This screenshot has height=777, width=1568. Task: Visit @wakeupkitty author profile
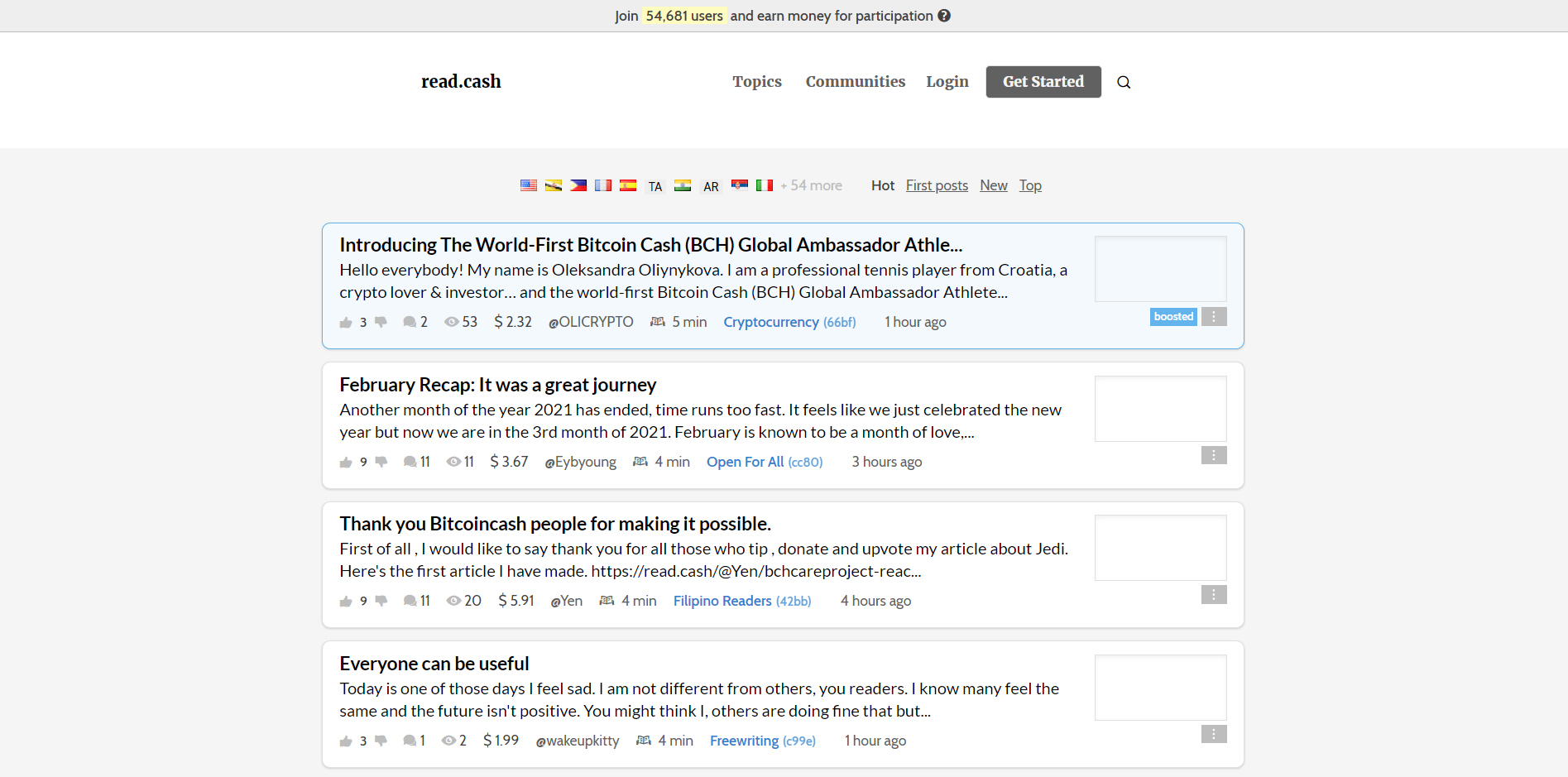point(578,741)
